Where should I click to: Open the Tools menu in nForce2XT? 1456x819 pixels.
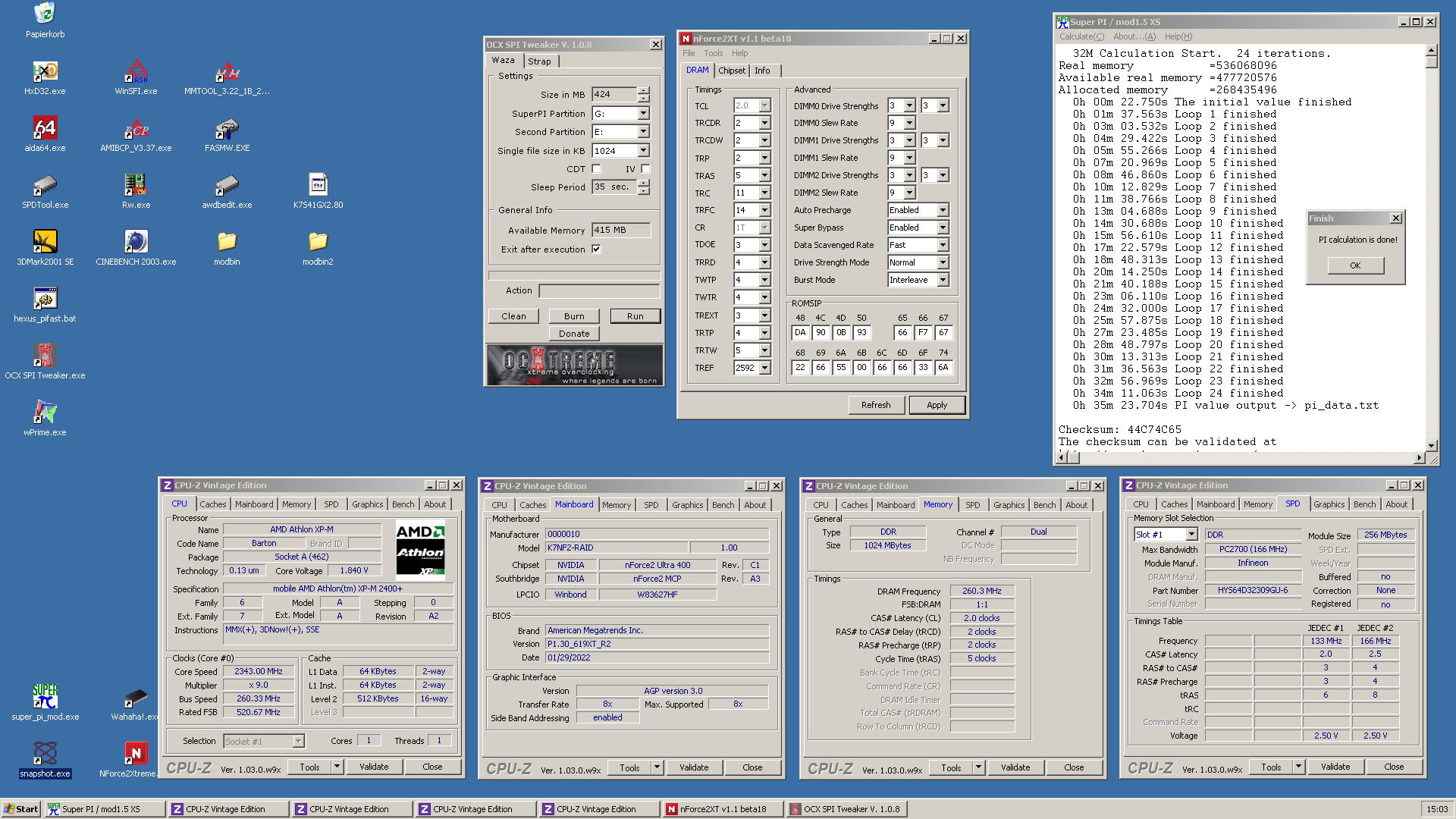click(713, 53)
